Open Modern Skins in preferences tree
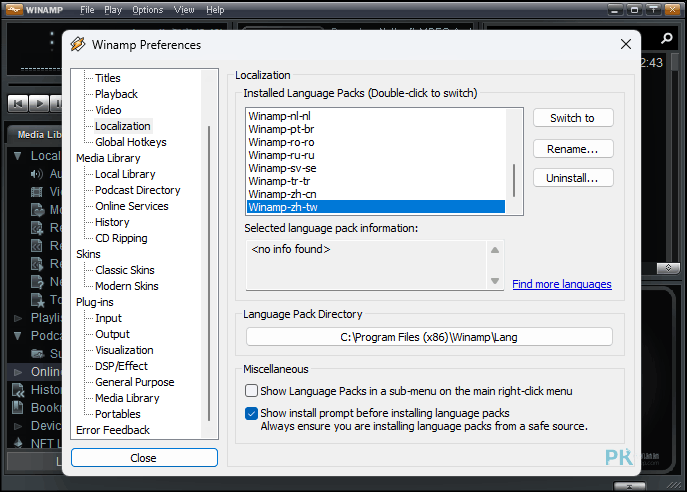The image size is (687, 492). pos(127,286)
